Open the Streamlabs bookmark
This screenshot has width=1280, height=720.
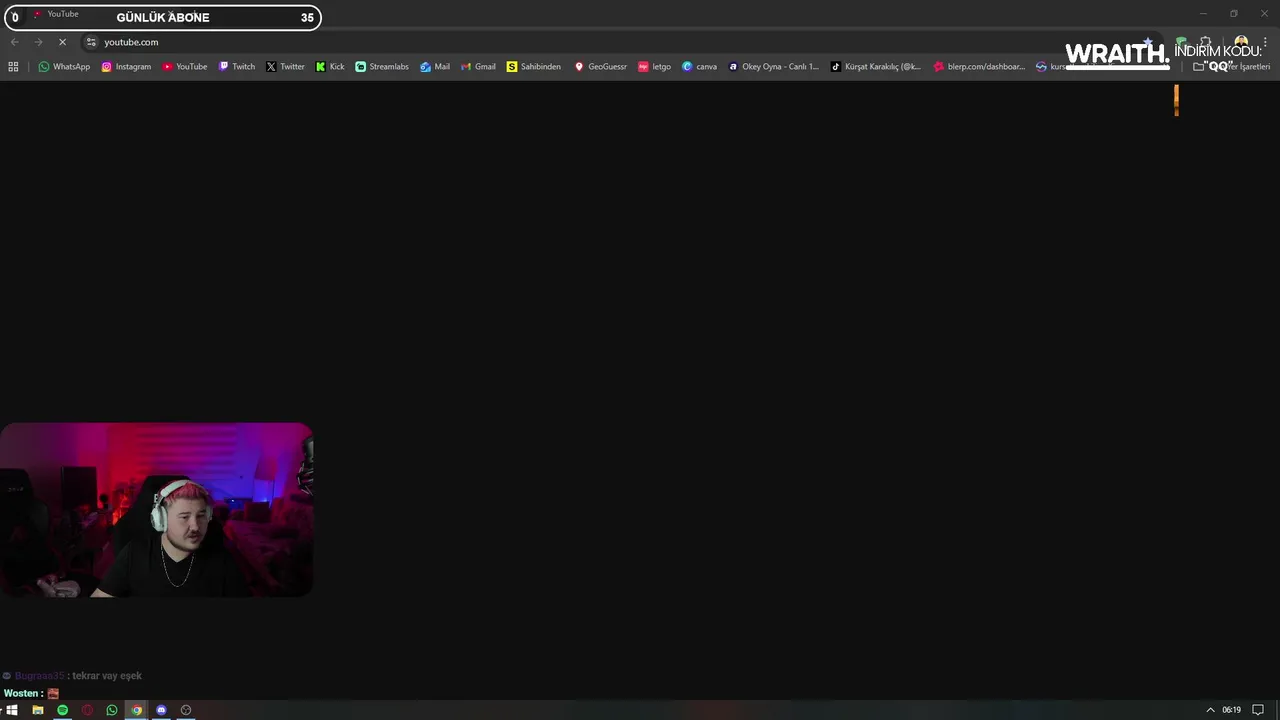pyautogui.click(x=382, y=67)
